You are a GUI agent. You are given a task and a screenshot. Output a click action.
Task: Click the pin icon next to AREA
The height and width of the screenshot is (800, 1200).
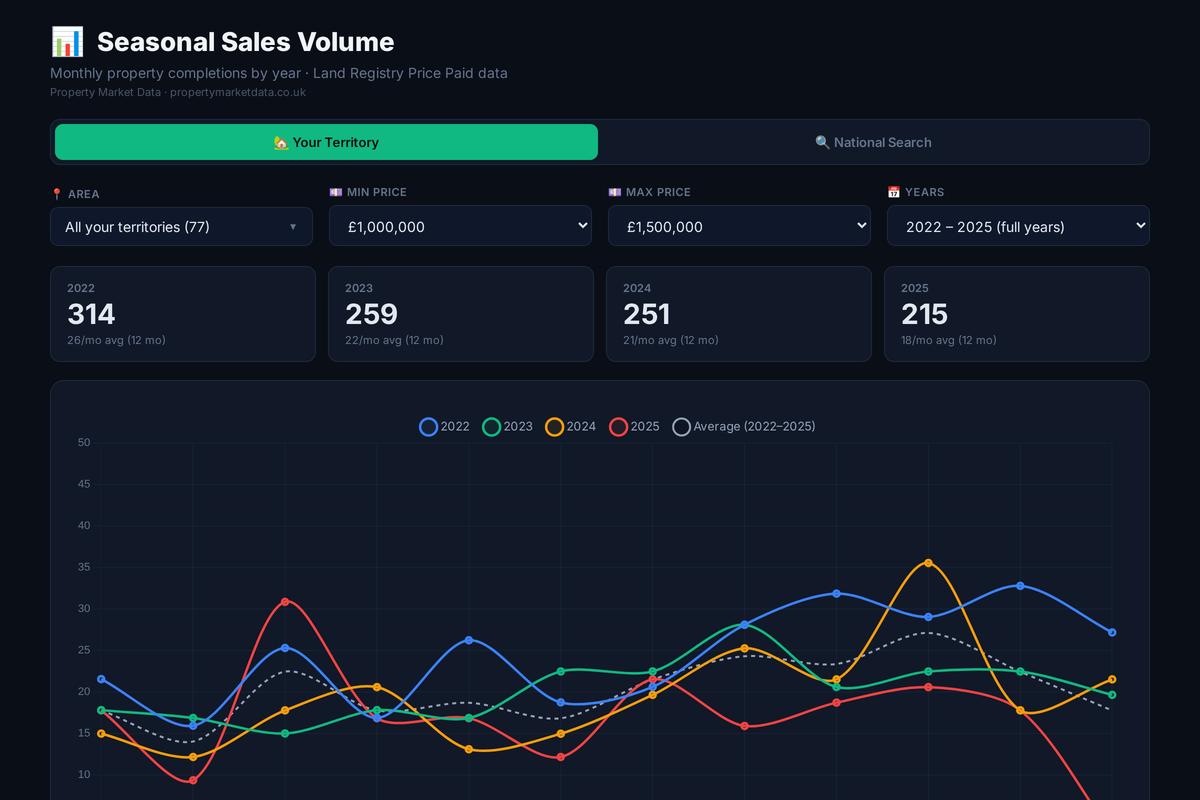pos(57,194)
